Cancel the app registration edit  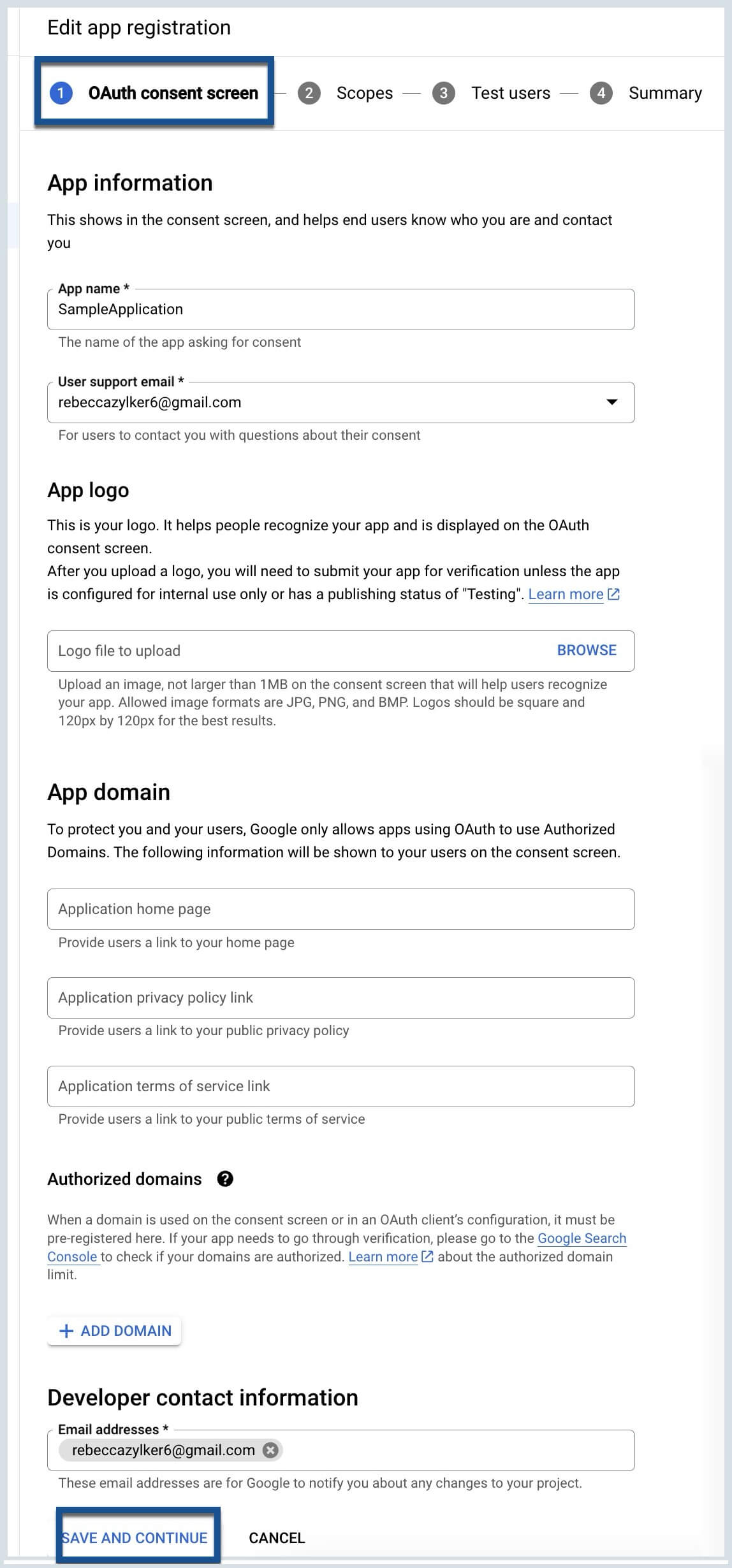pyautogui.click(x=277, y=1538)
